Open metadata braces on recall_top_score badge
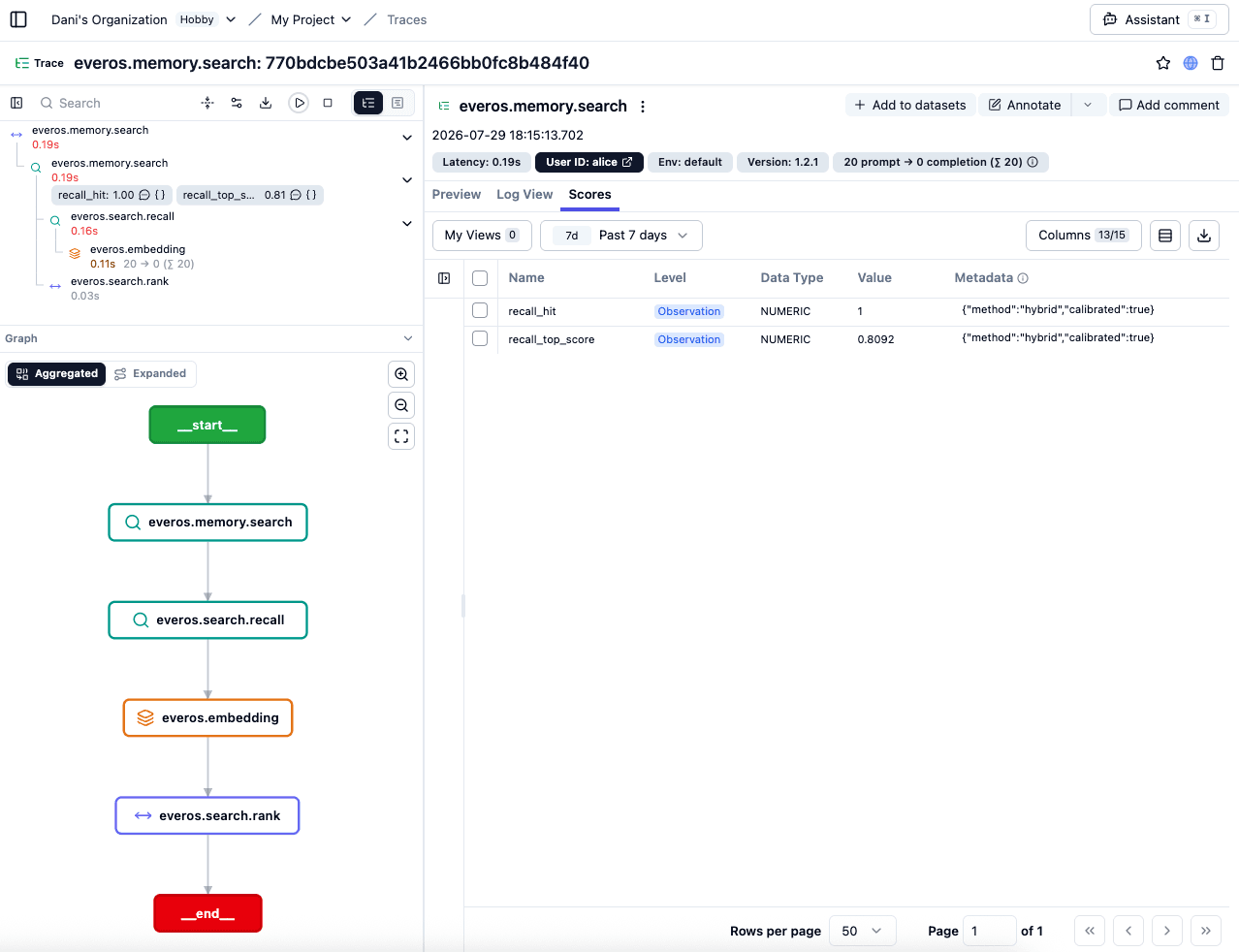The width and height of the screenshot is (1239, 952). click(x=311, y=195)
